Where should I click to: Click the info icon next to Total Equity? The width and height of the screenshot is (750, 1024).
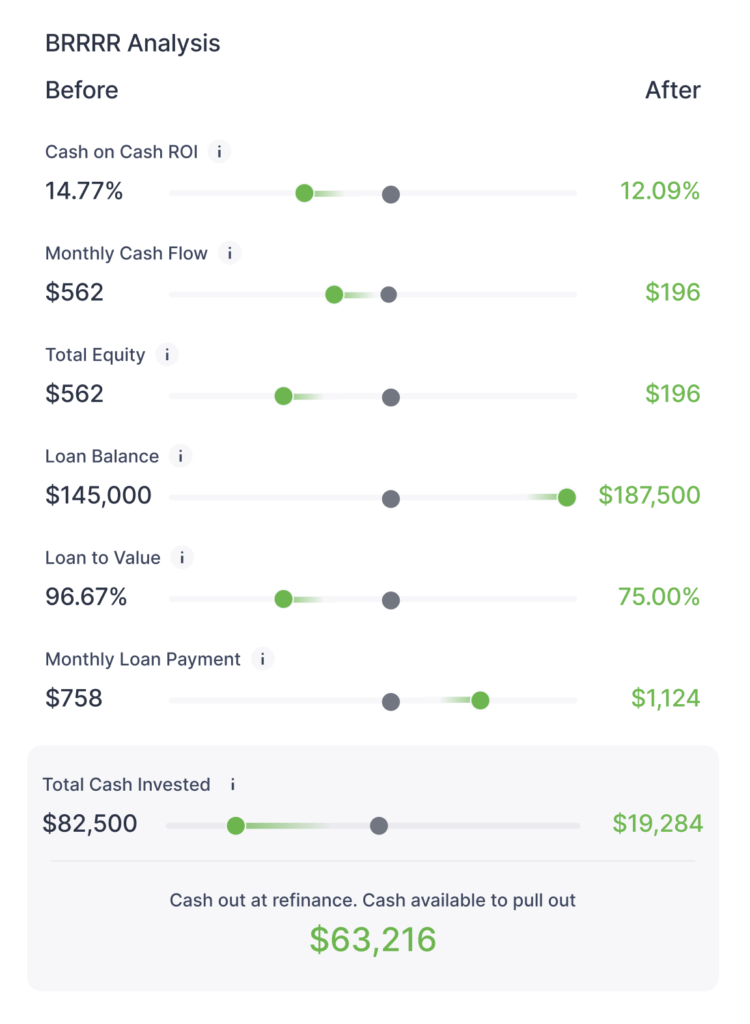point(167,355)
